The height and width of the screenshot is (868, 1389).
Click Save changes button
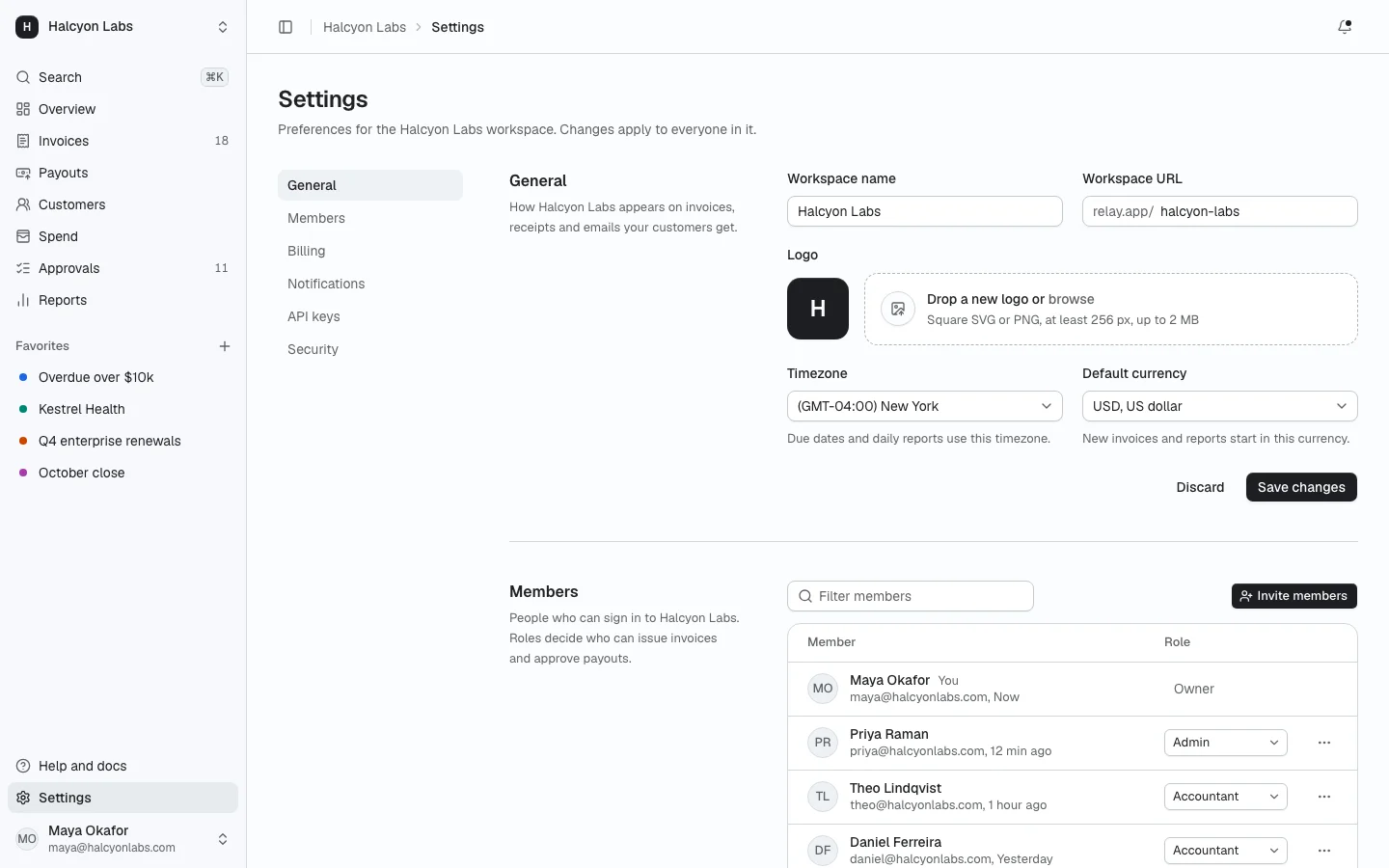(x=1301, y=487)
